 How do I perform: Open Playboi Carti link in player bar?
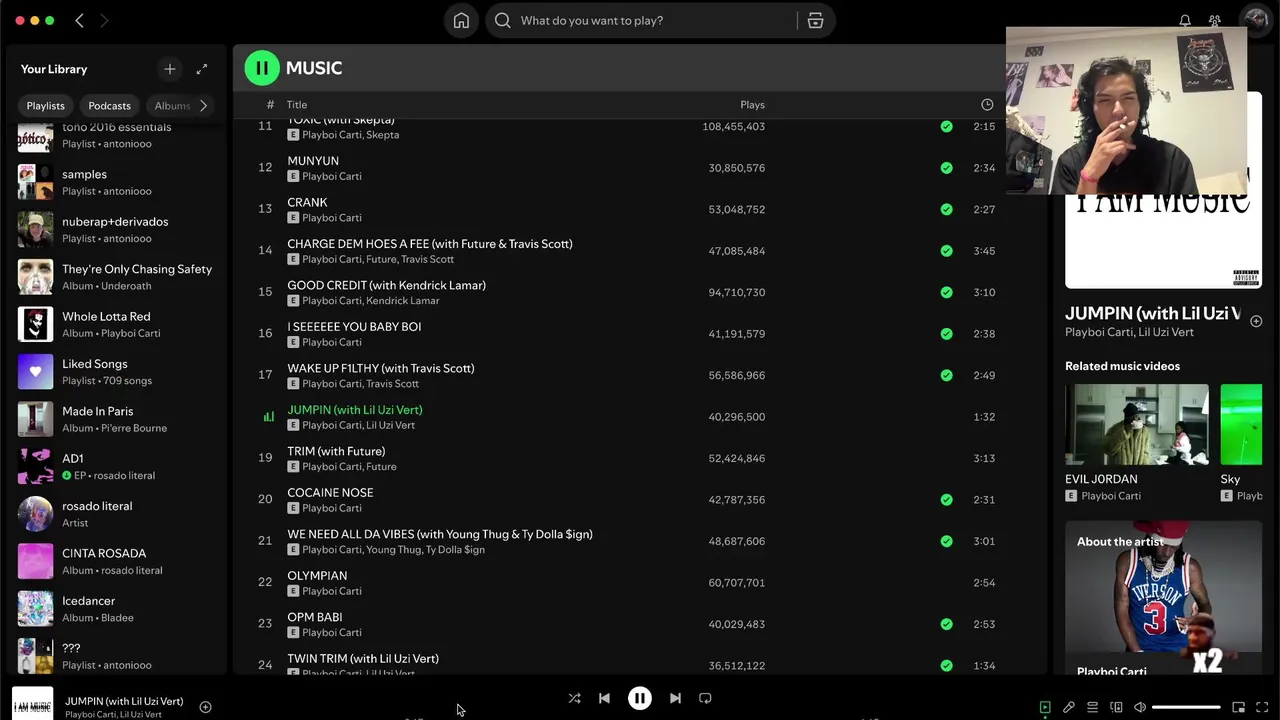(90, 714)
